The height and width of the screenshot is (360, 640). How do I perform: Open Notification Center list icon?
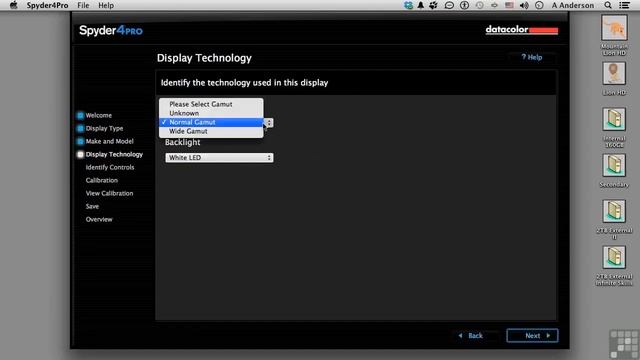624,5
